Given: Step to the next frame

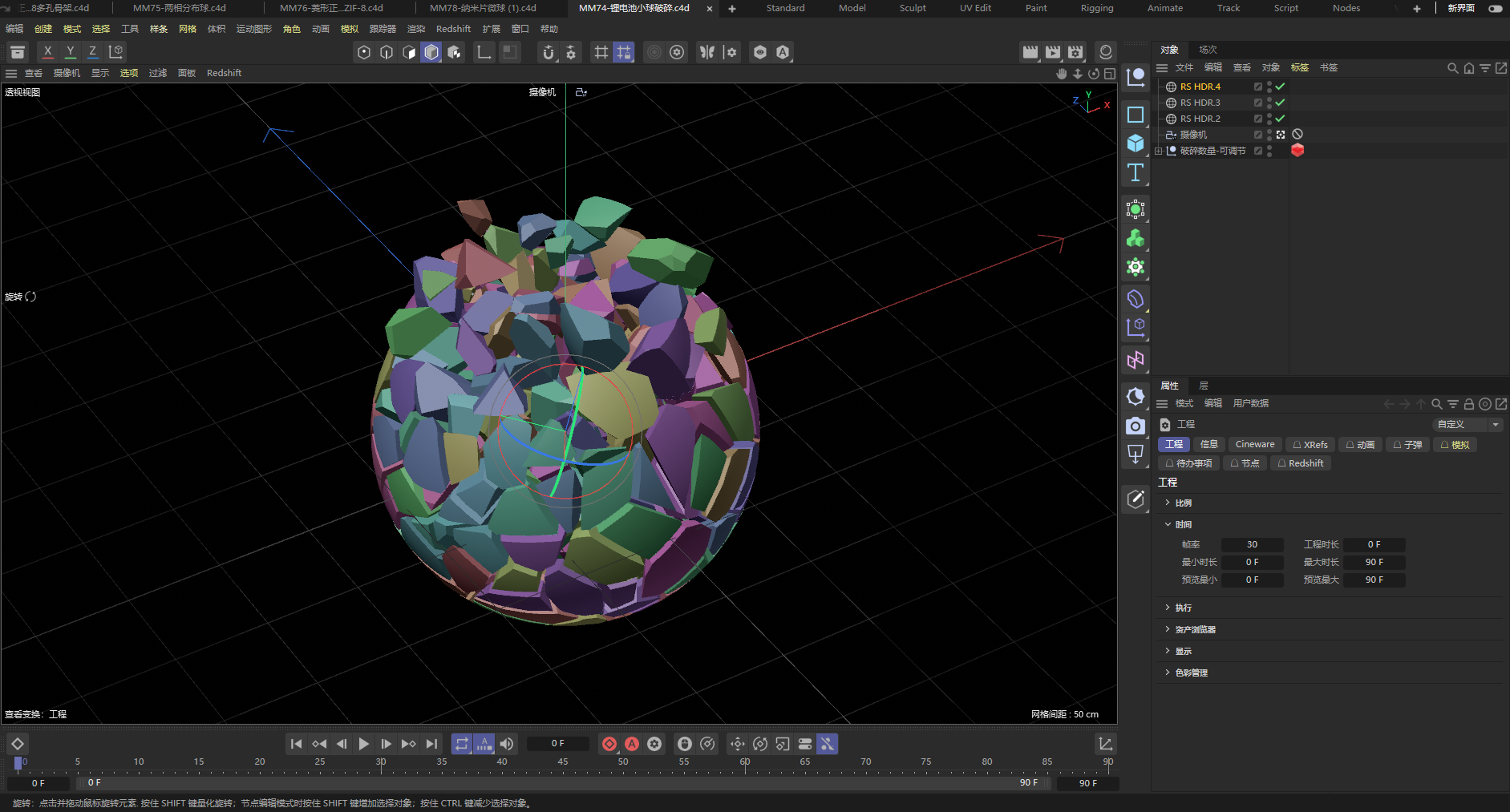Looking at the screenshot, I should [386, 744].
